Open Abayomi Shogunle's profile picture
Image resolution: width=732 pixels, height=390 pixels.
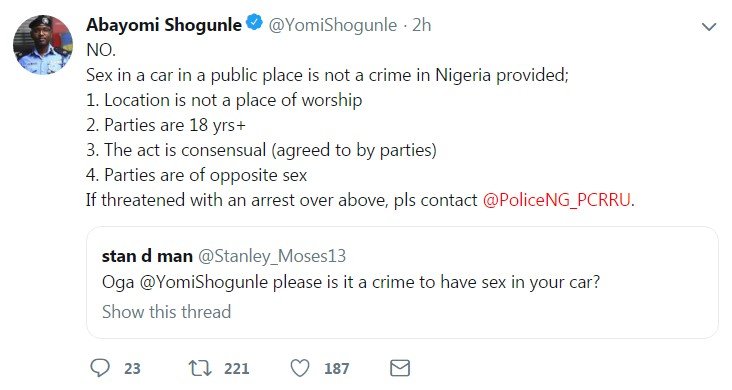[x=43, y=45]
